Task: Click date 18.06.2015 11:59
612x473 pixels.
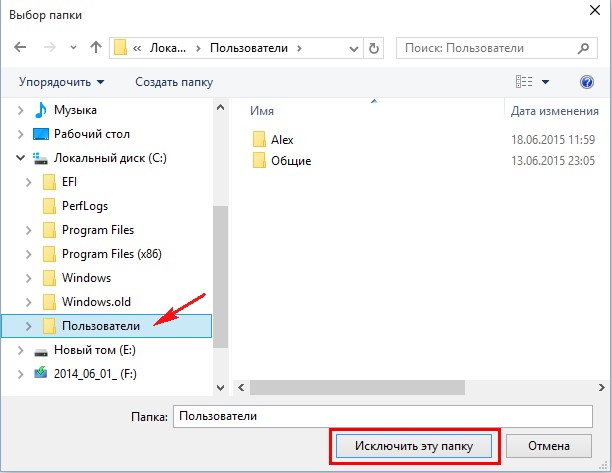Action: tap(553, 139)
